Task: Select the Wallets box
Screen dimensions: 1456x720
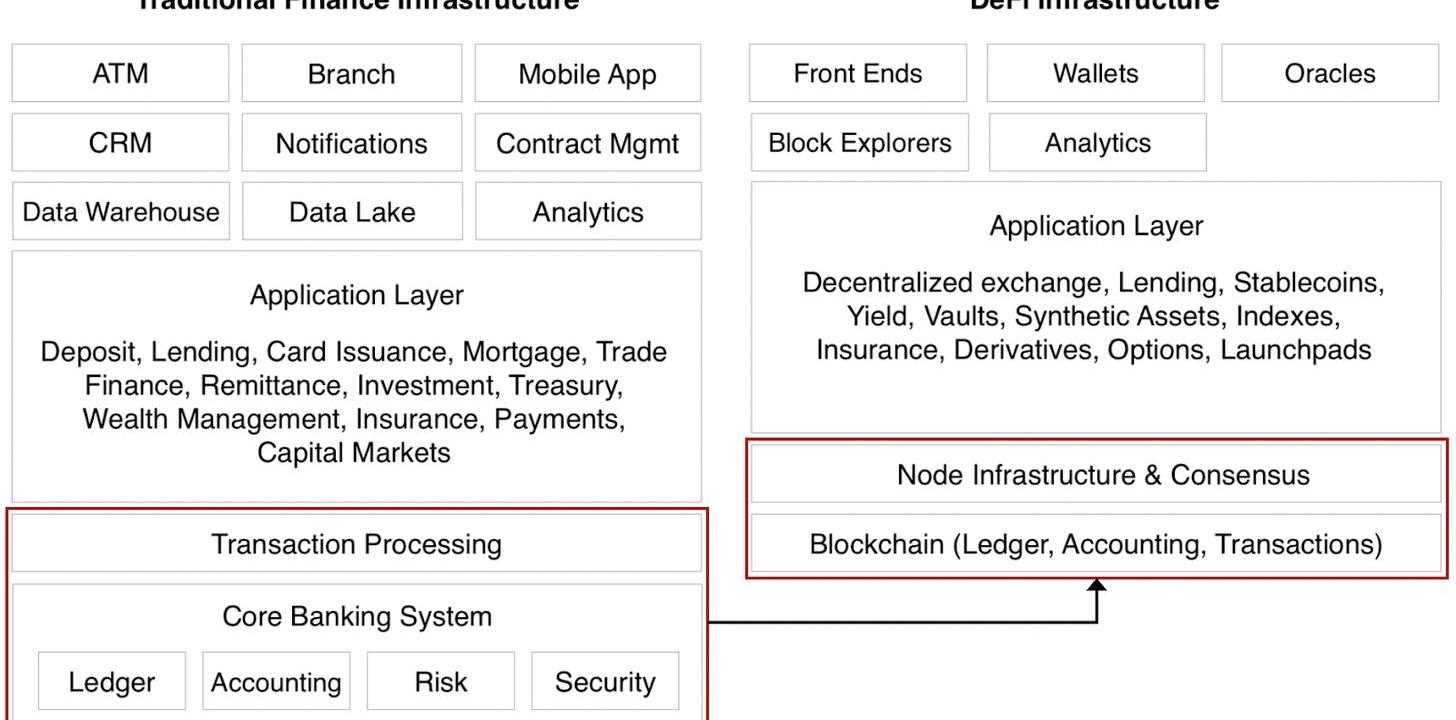Action: tap(1096, 73)
